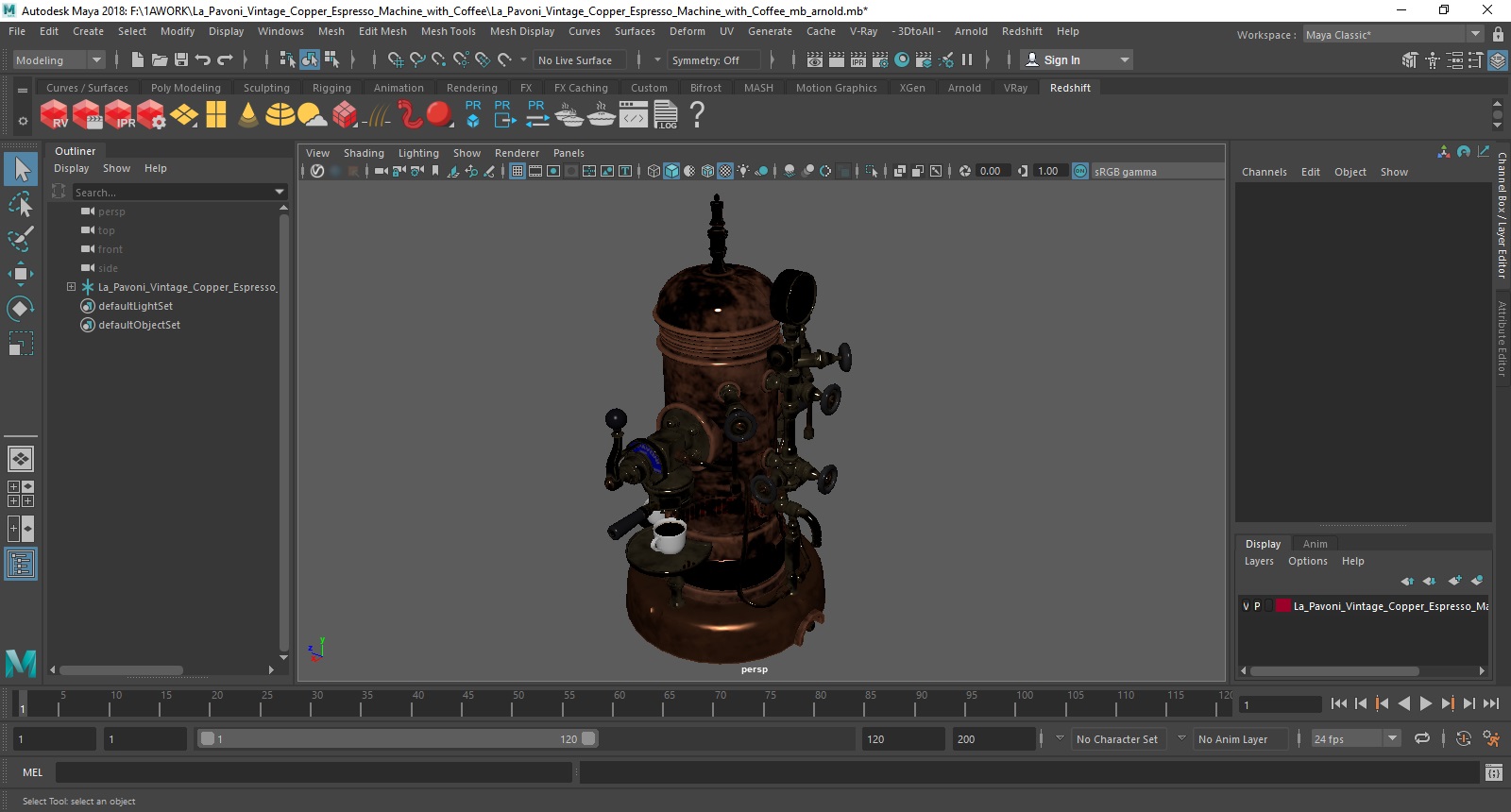Open the Channels menu in Channel Box
The image size is (1511, 812).
point(1264,172)
